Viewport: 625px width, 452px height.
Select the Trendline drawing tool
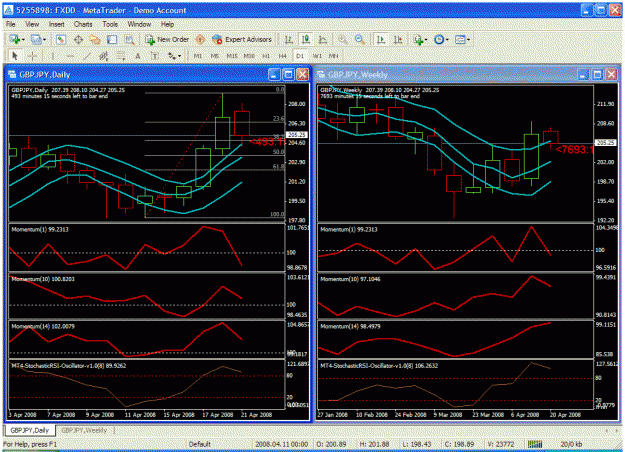(x=86, y=56)
